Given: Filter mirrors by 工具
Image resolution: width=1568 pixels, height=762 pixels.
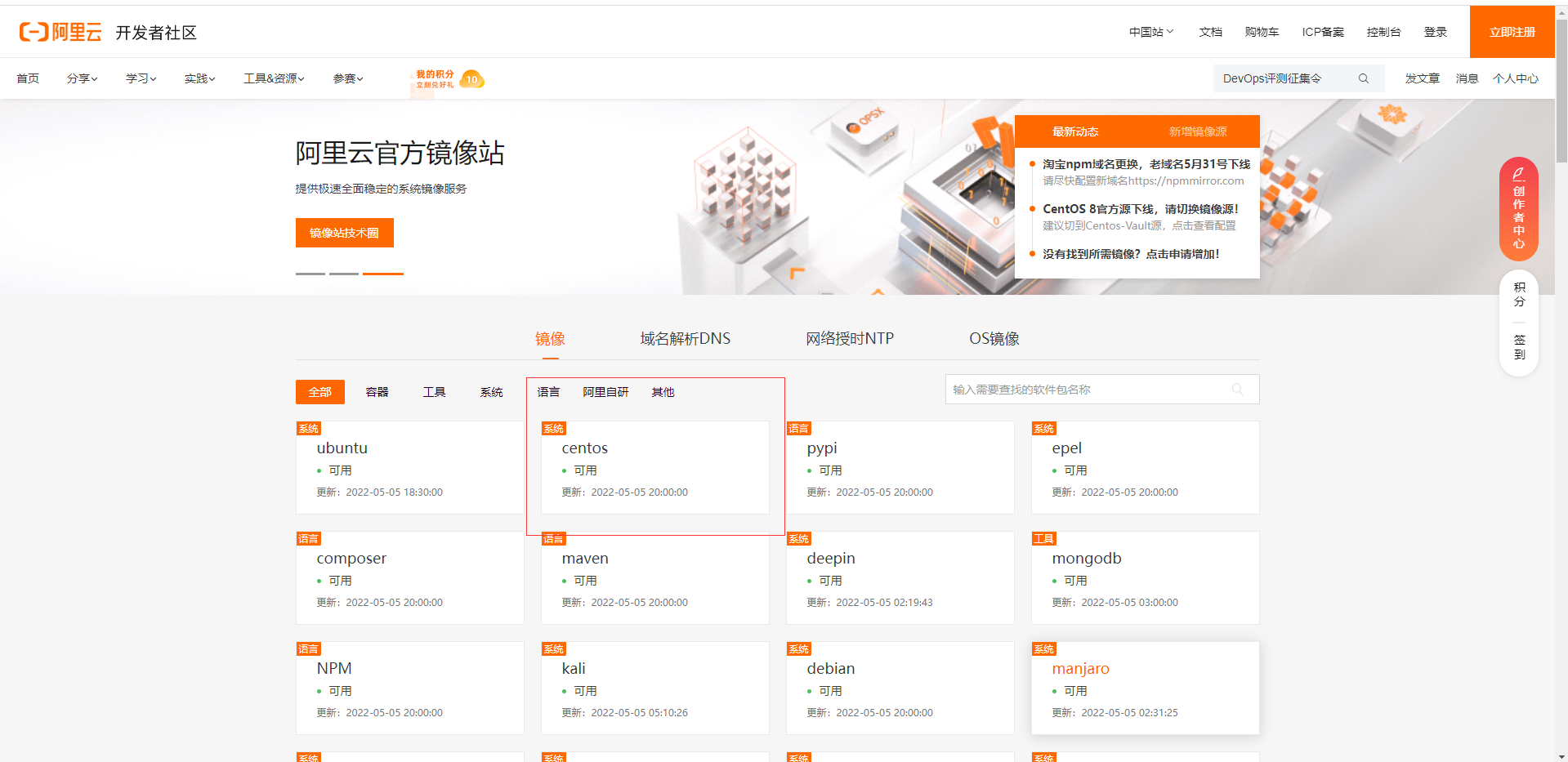Looking at the screenshot, I should pyautogui.click(x=434, y=392).
